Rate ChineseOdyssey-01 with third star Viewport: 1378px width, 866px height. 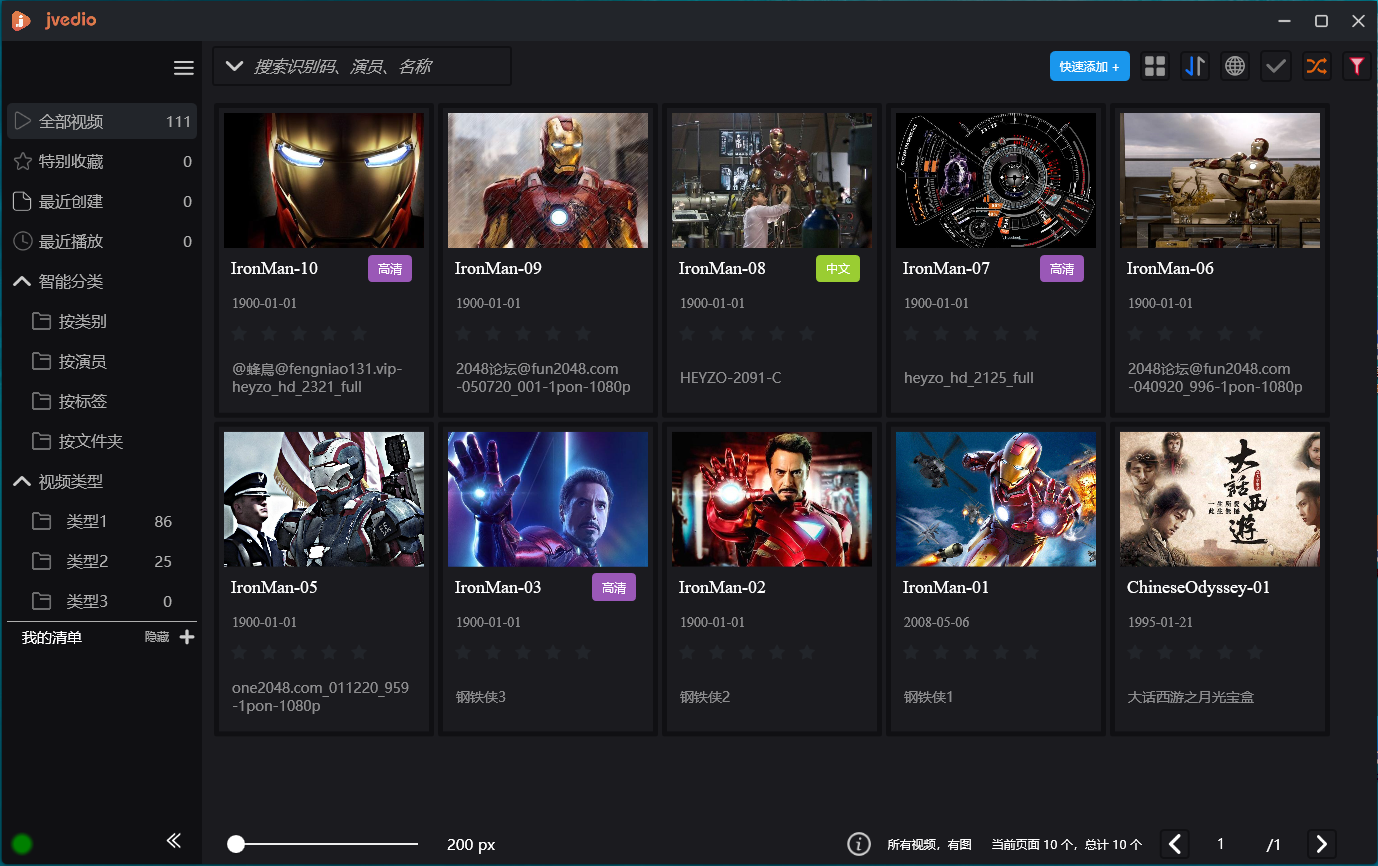click(x=1195, y=652)
